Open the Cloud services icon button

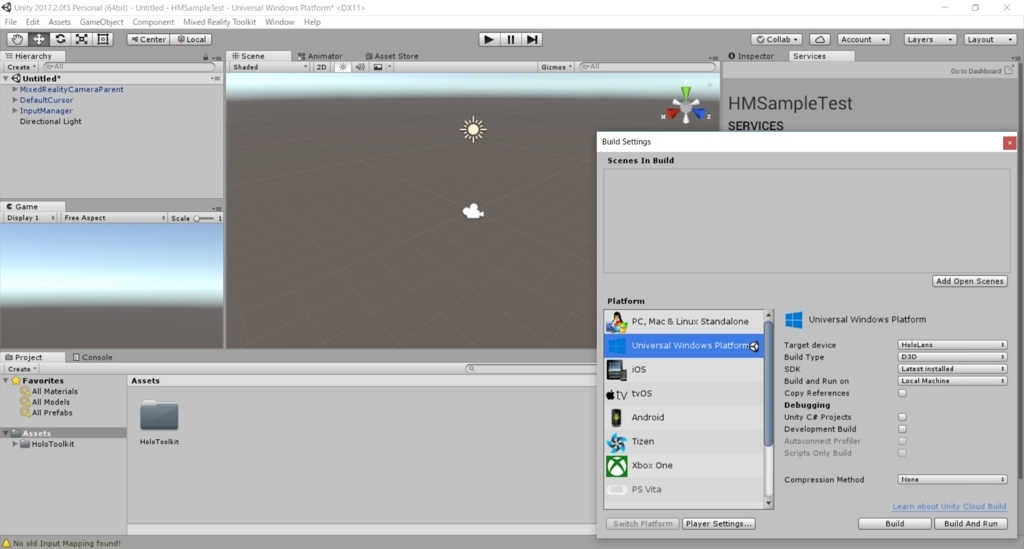point(820,39)
